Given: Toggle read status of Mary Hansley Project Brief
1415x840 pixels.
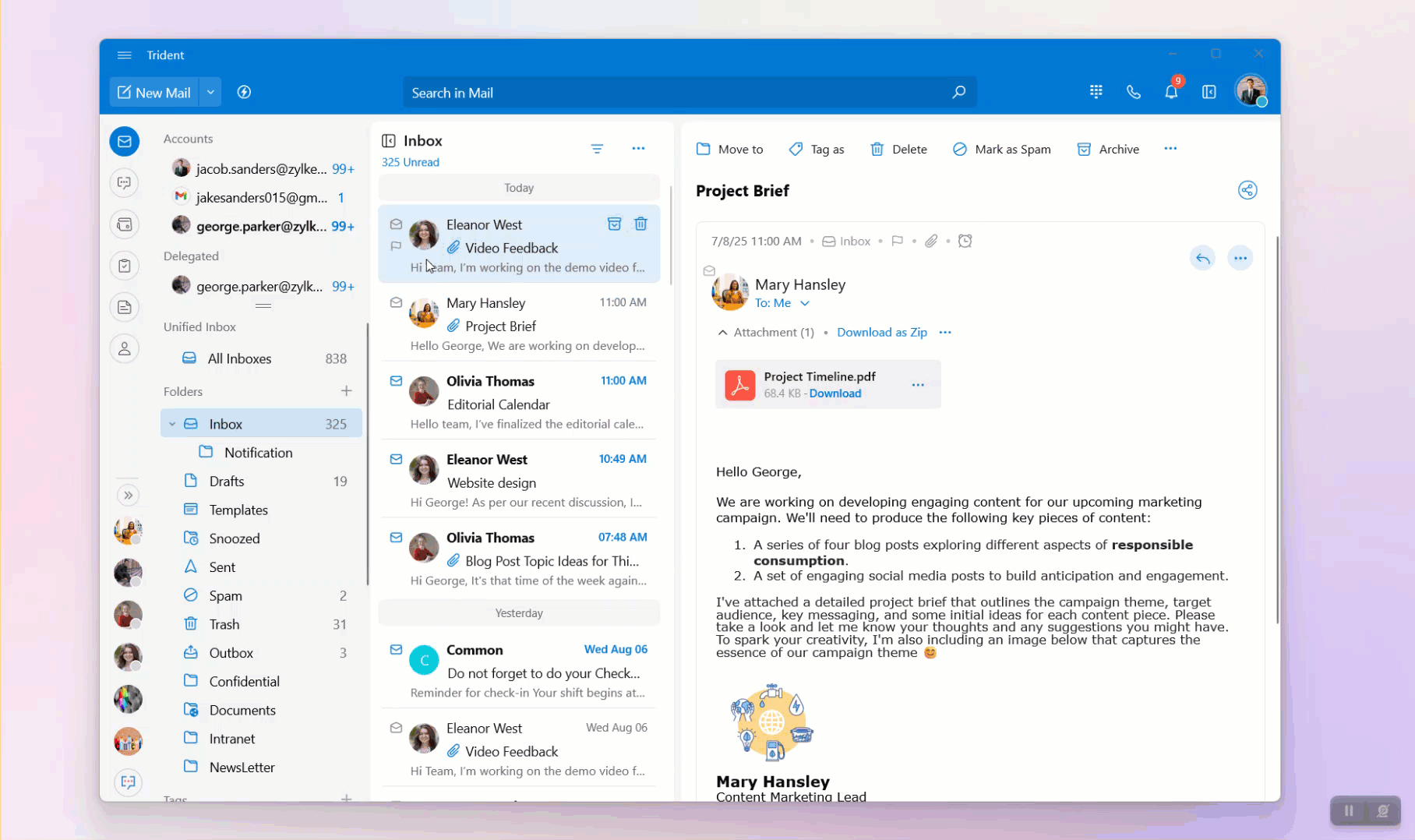Looking at the screenshot, I should (x=396, y=302).
